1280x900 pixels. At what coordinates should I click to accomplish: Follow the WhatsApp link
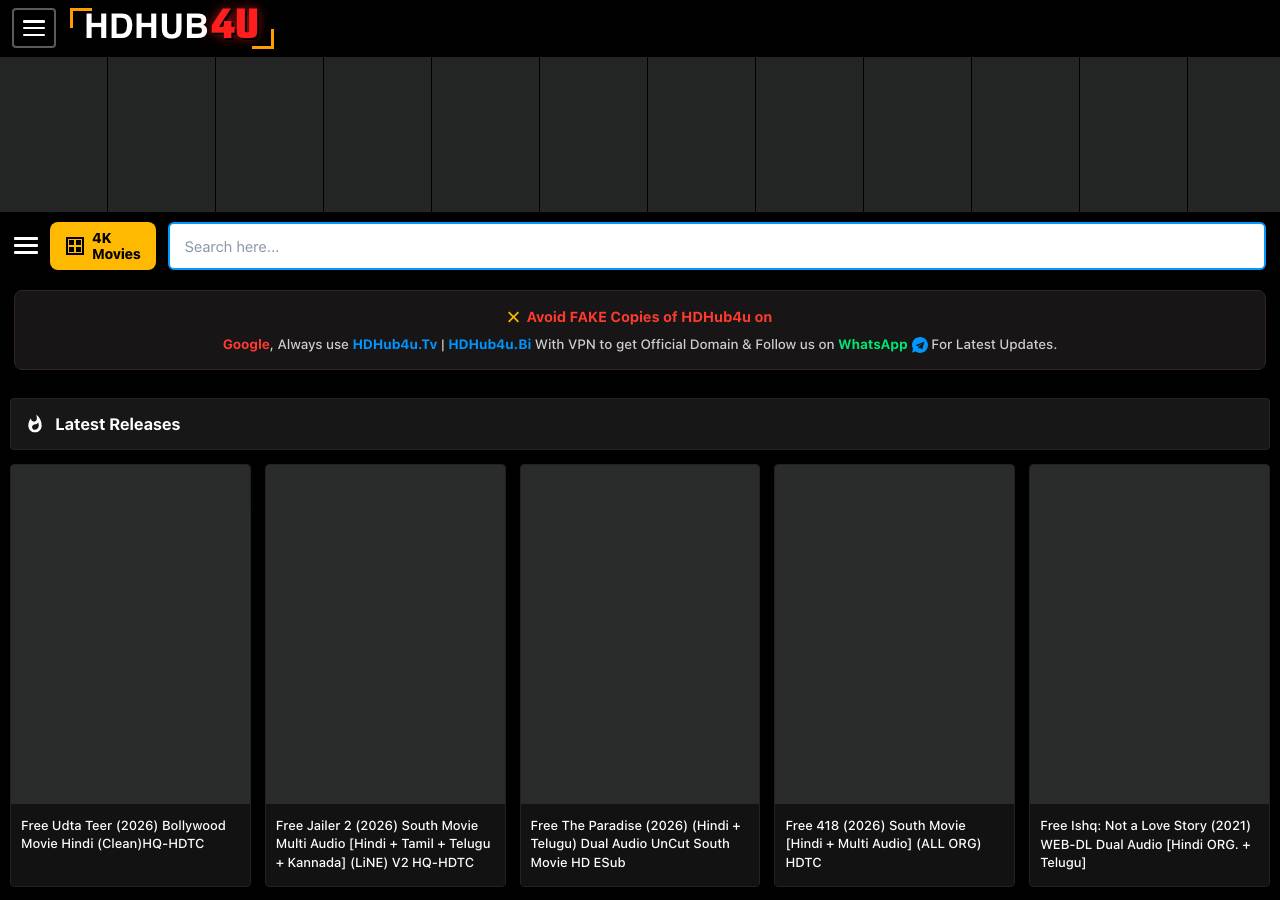(872, 344)
